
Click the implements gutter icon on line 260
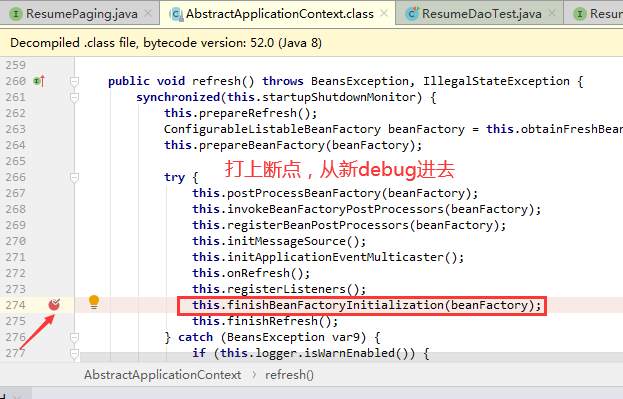point(39,81)
